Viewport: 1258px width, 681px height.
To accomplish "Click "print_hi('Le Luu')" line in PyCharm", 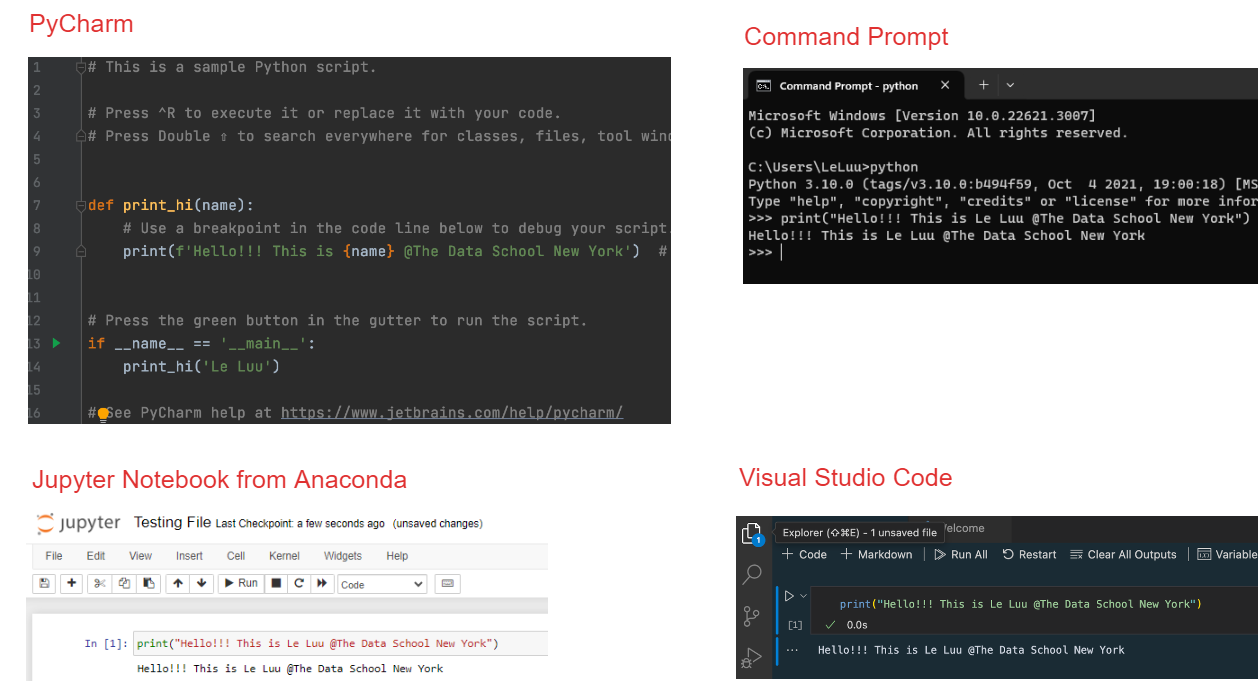I will coord(201,366).
